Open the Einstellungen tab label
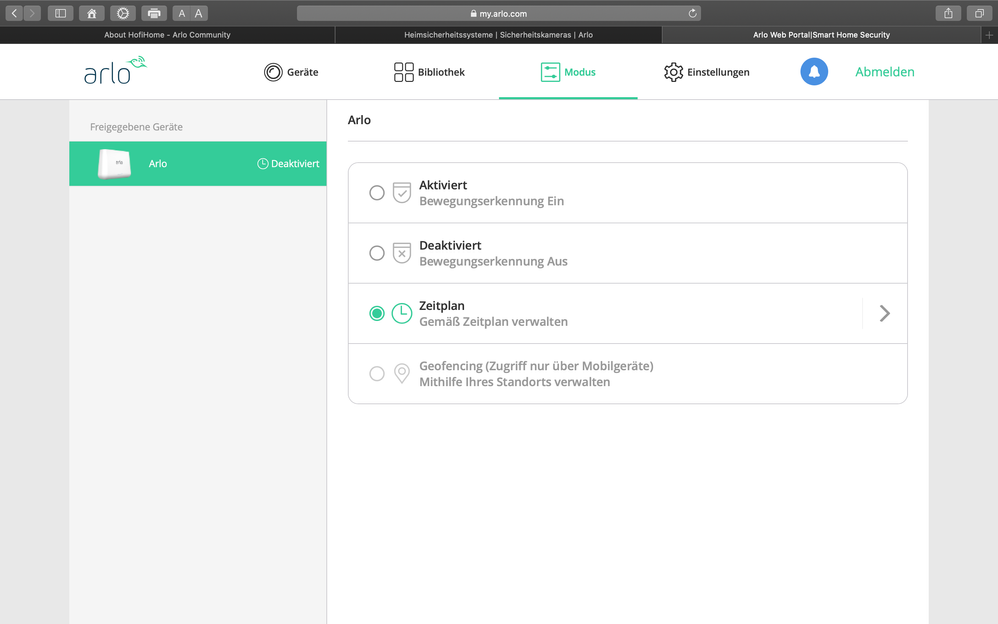 click(718, 72)
